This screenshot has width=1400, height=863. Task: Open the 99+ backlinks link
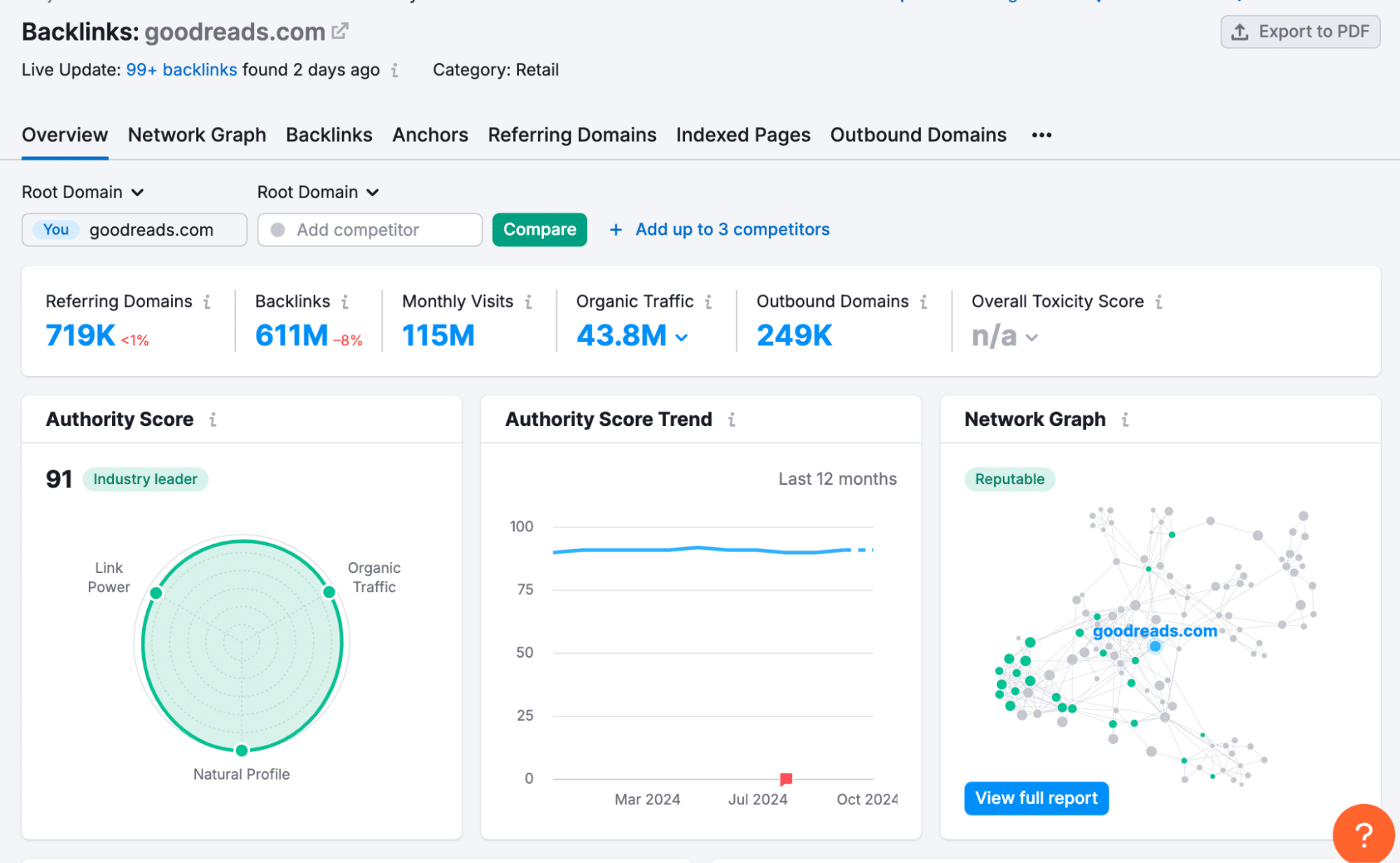pyautogui.click(x=181, y=70)
